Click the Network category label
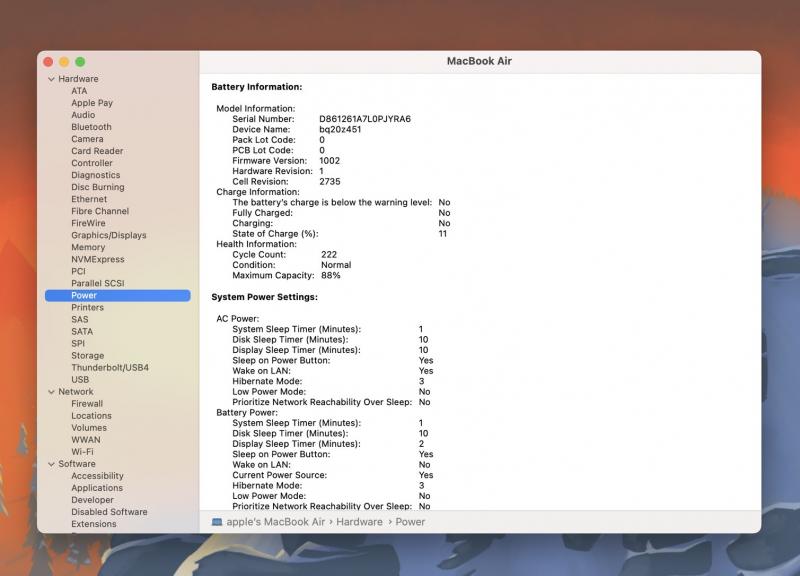This screenshot has height=576, width=800. tap(76, 391)
